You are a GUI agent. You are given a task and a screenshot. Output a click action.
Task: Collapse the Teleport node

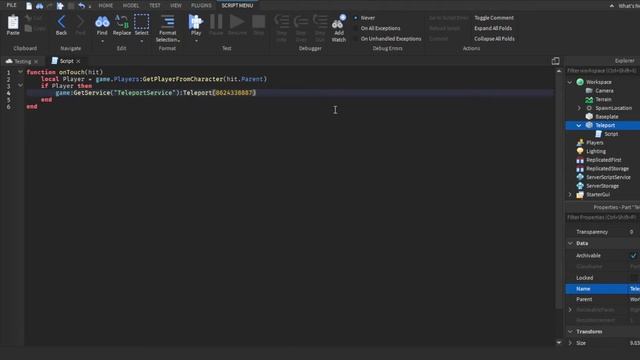click(x=579, y=125)
